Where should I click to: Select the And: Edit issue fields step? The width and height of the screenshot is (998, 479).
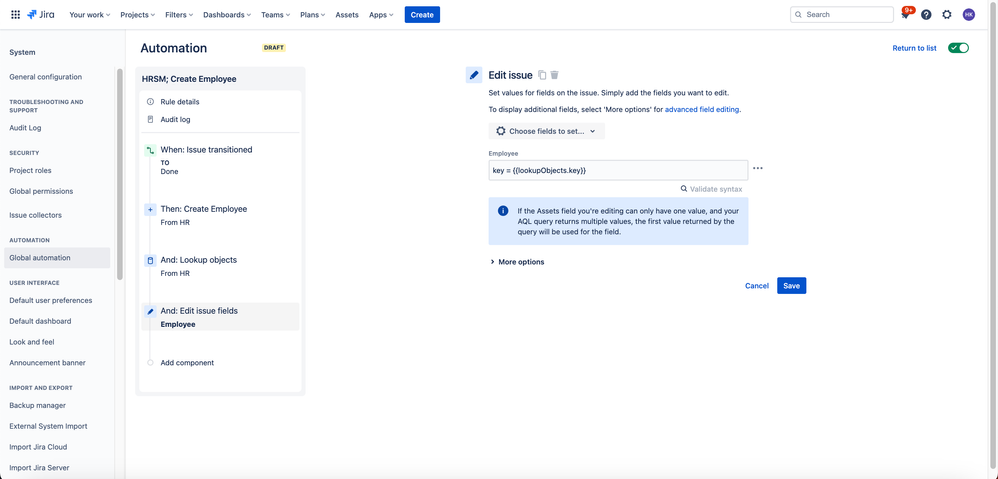point(220,317)
